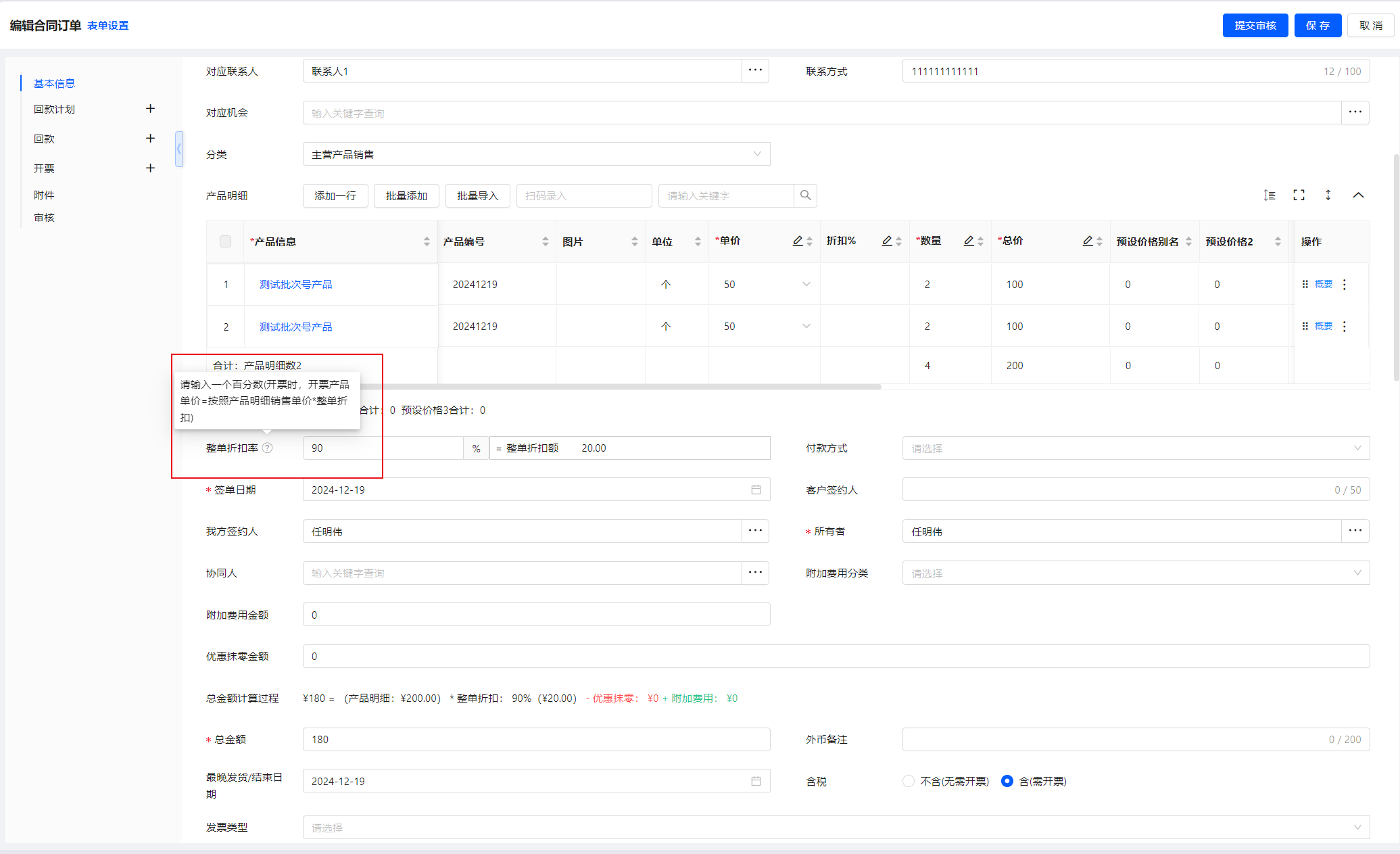Open more options menu for row 1
Image resolution: width=1400 pixels, height=854 pixels.
[1345, 285]
